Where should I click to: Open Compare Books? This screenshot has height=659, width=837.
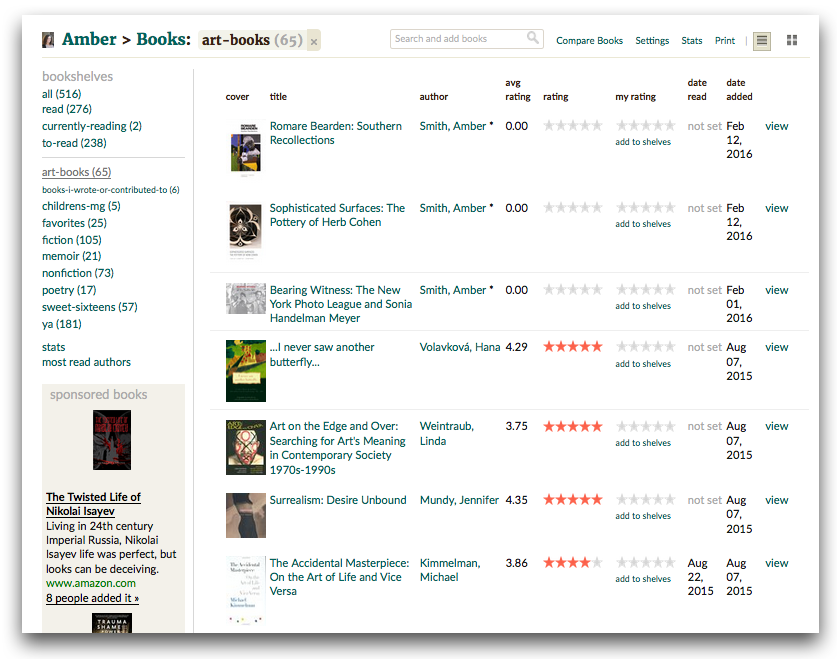pyautogui.click(x=589, y=41)
